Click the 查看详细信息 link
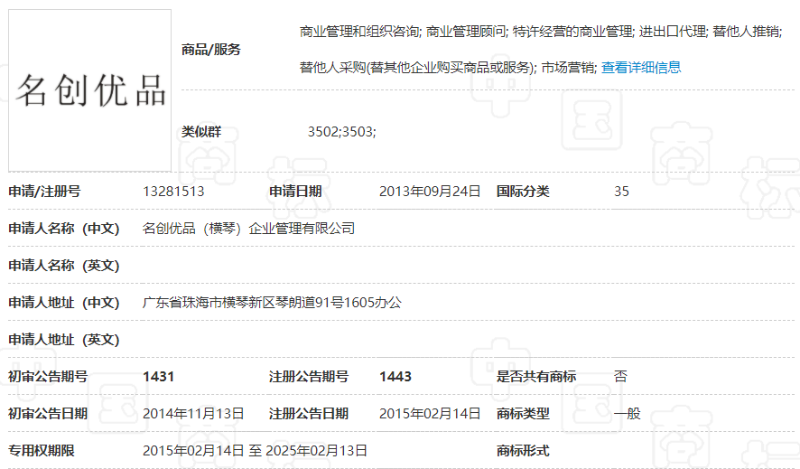 pos(641,68)
